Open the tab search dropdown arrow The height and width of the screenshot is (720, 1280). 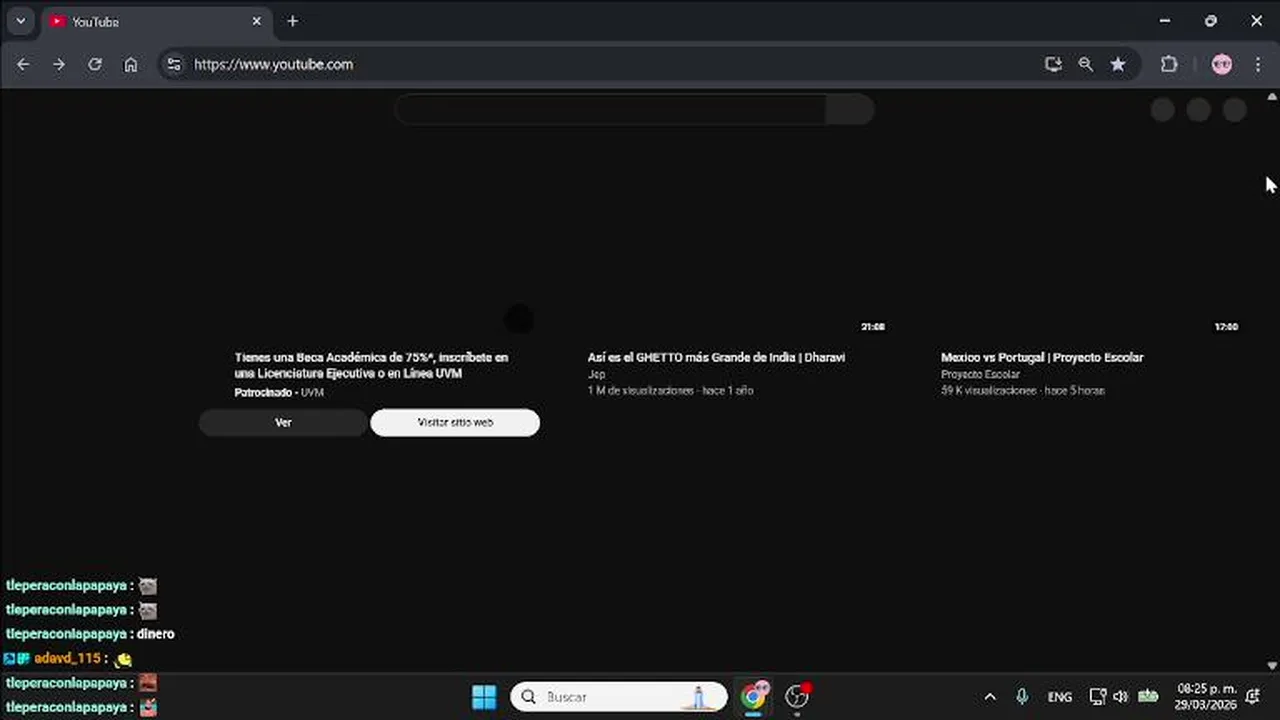[x=20, y=21]
